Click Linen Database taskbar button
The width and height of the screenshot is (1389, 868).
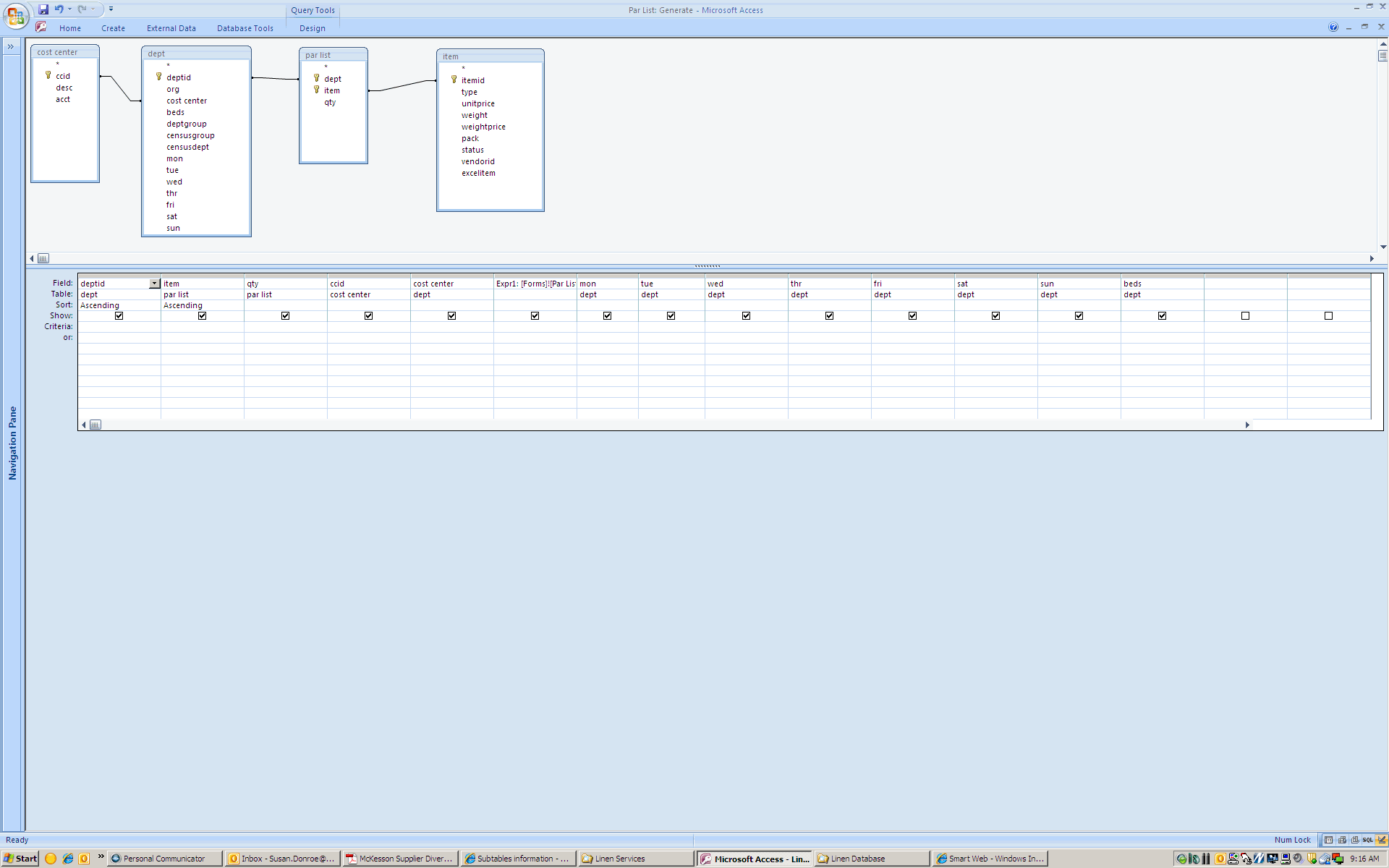coord(871,859)
